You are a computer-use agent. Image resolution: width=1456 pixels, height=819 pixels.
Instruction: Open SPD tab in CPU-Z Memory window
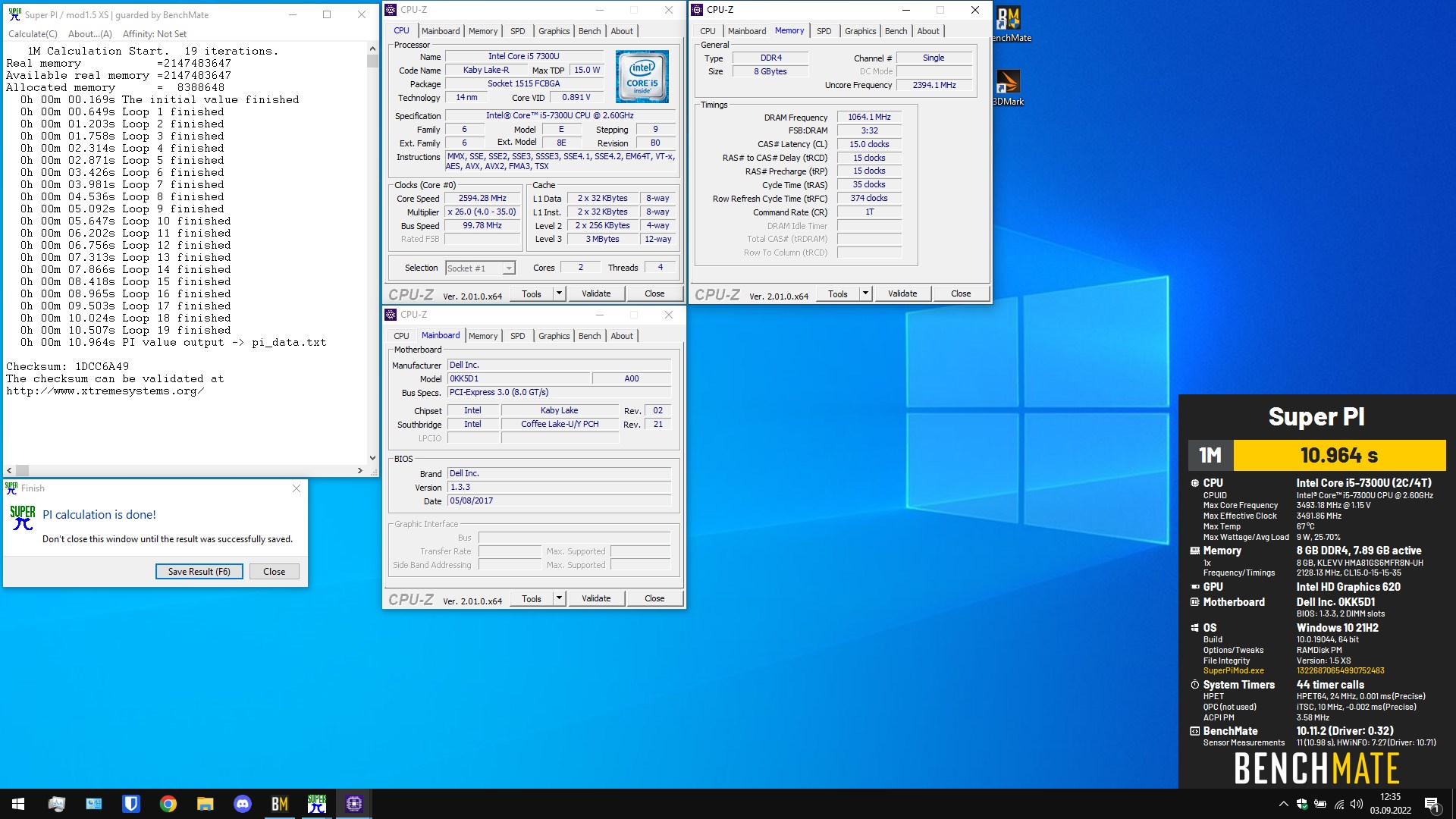click(x=824, y=31)
